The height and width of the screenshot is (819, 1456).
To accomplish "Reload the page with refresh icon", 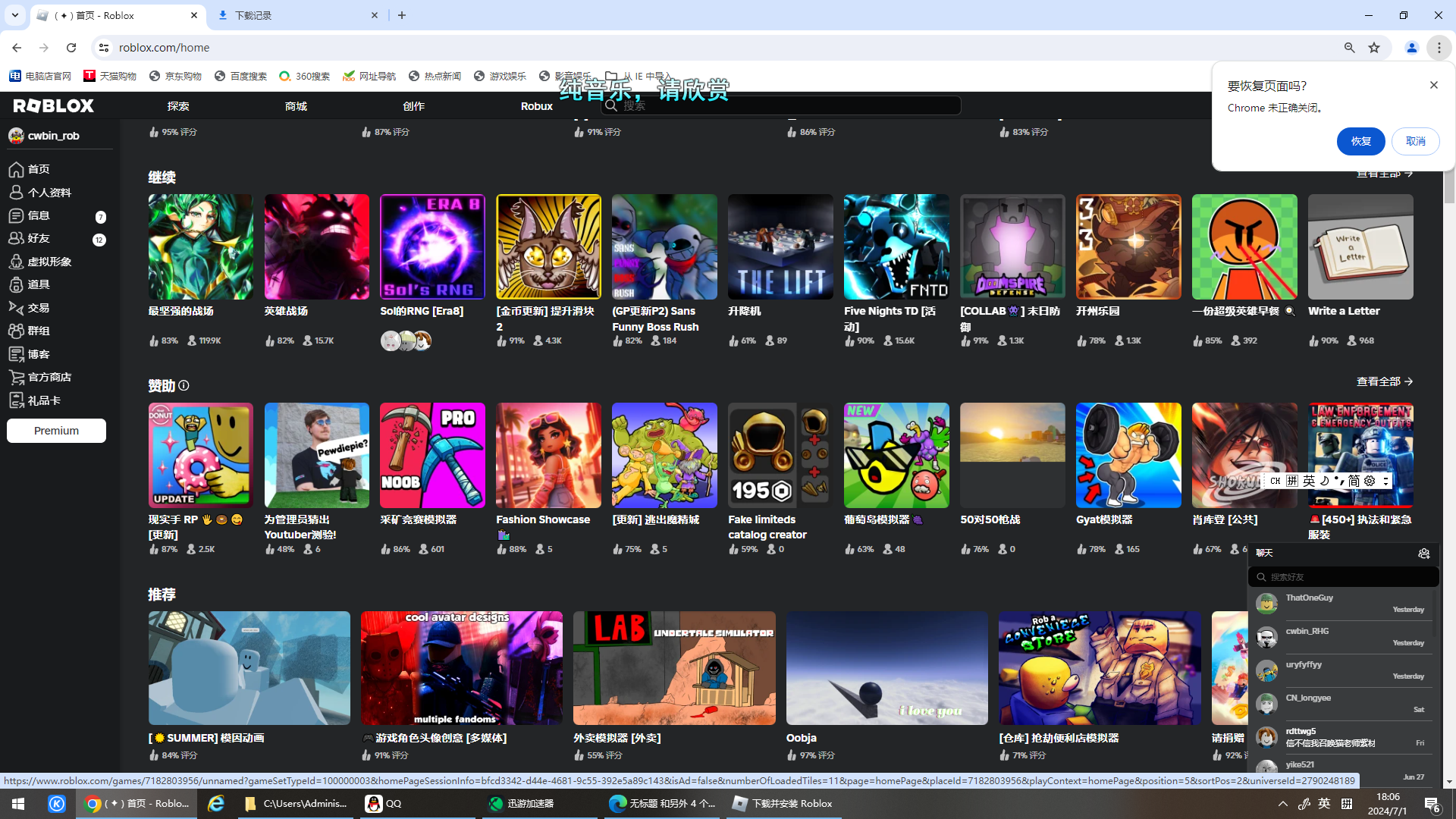I will (71, 48).
